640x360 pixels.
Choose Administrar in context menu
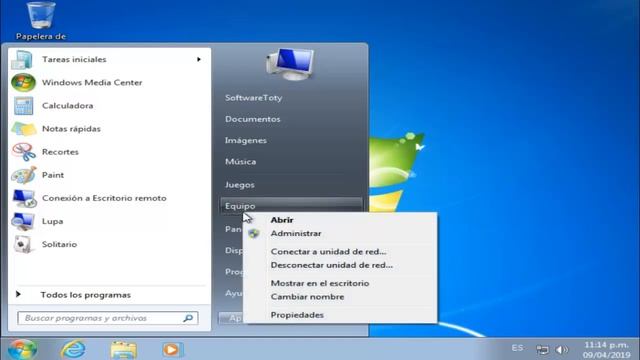(296, 233)
